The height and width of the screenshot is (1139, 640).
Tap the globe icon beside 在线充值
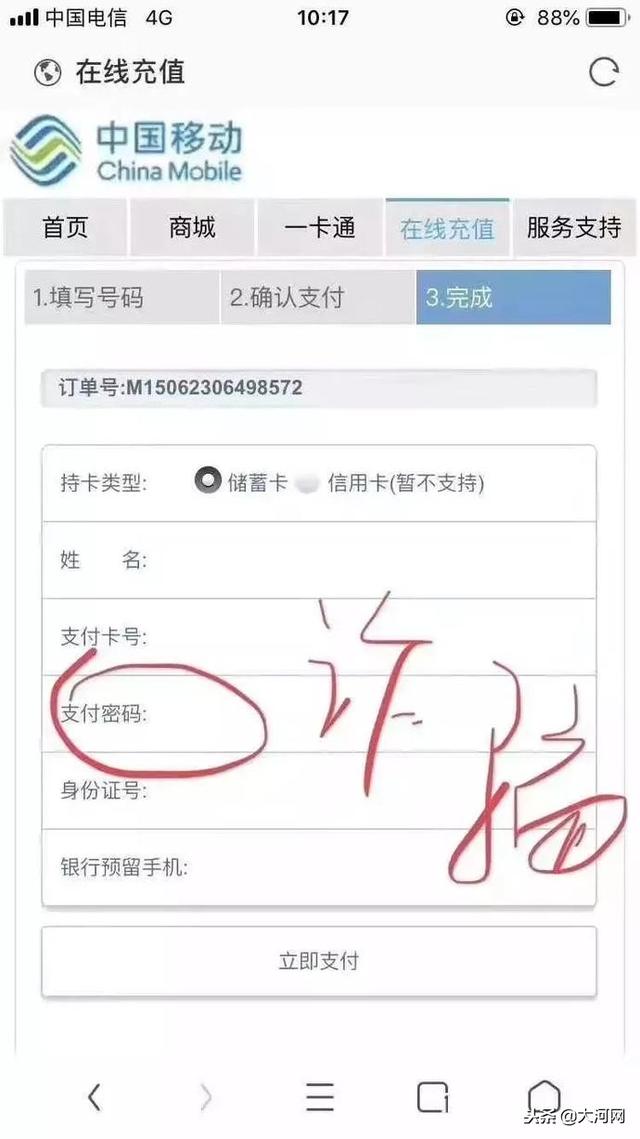[47, 73]
